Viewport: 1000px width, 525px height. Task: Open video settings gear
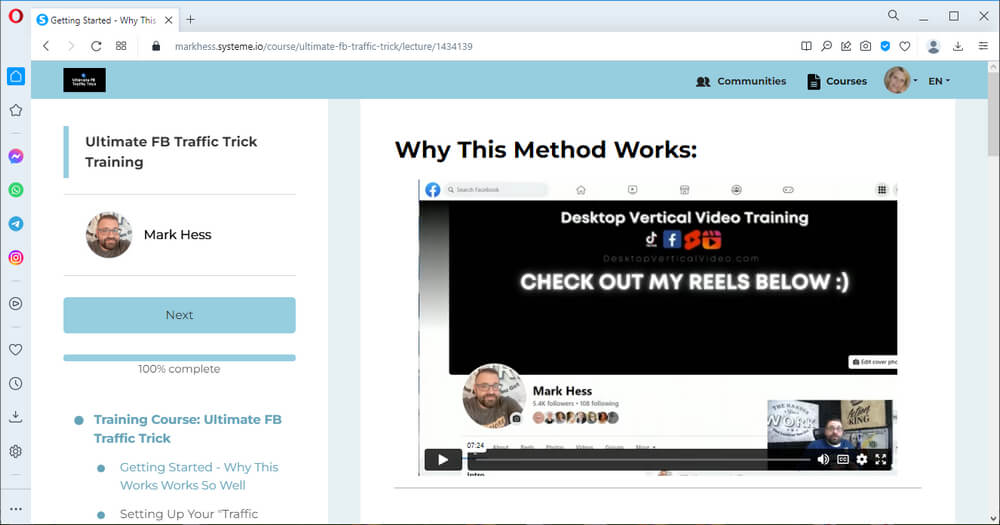pyautogui.click(x=862, y=459)
